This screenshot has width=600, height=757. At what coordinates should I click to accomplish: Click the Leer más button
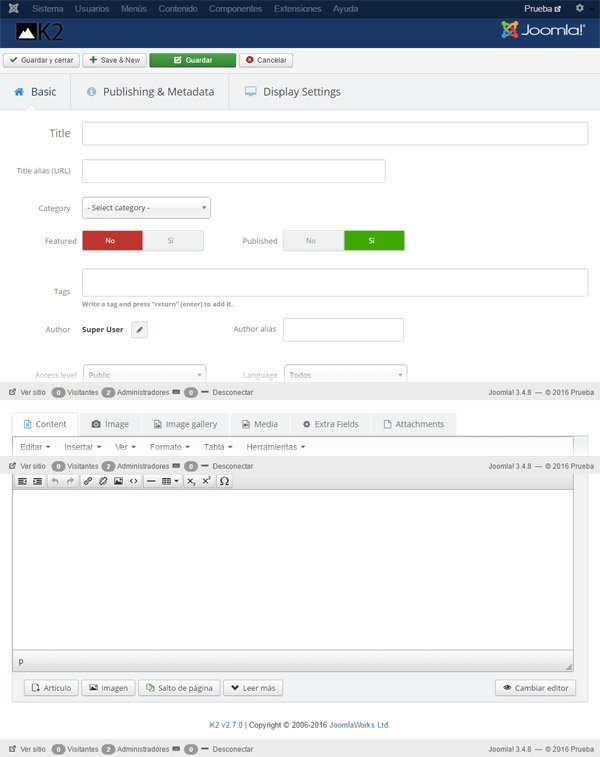253,688
